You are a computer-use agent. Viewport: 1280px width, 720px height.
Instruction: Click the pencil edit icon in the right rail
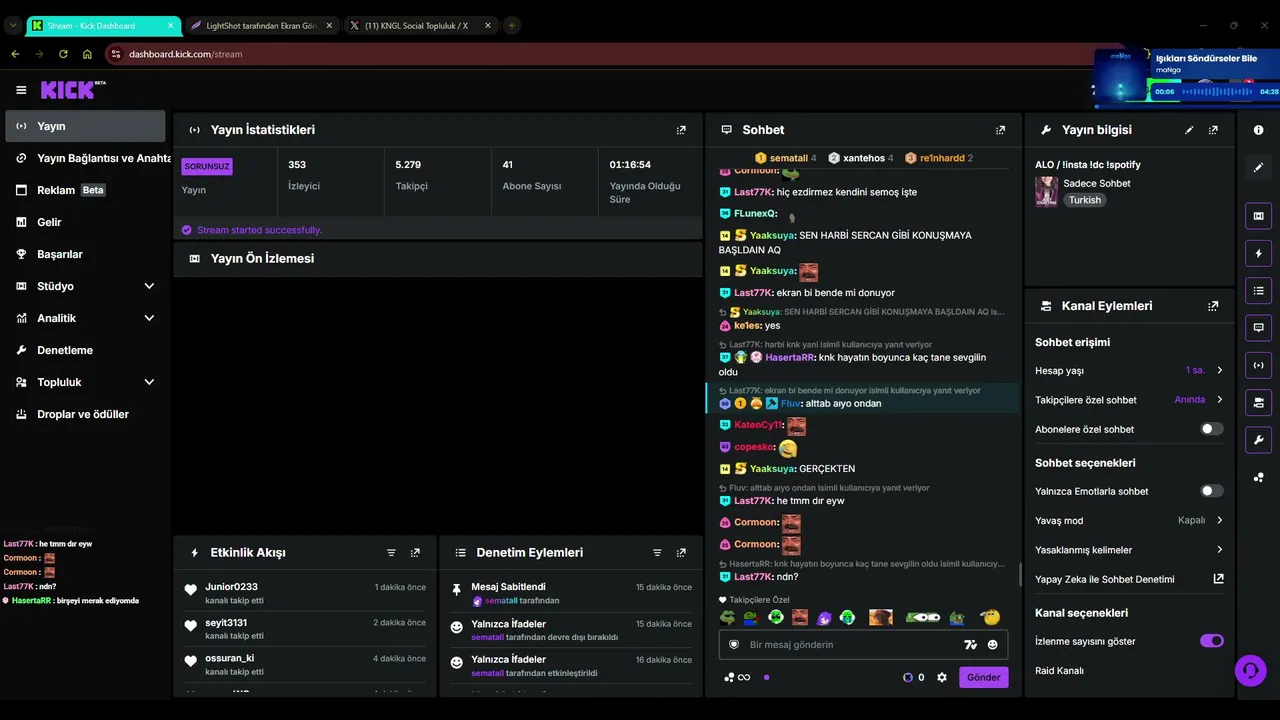tap(1258, 167)
